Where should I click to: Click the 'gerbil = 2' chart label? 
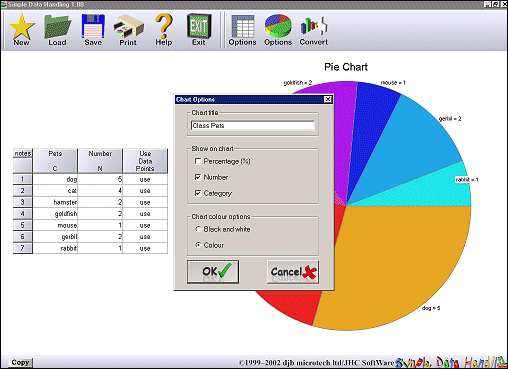(x=450, y=119)
